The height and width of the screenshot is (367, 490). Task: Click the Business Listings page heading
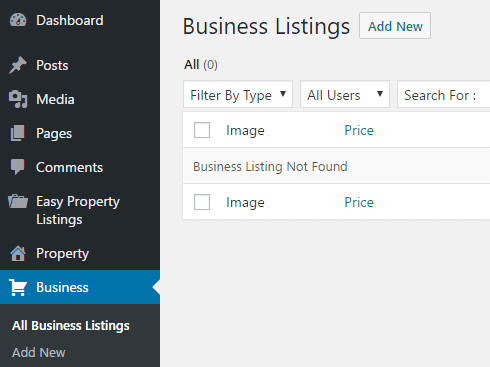tap(266, 26)
